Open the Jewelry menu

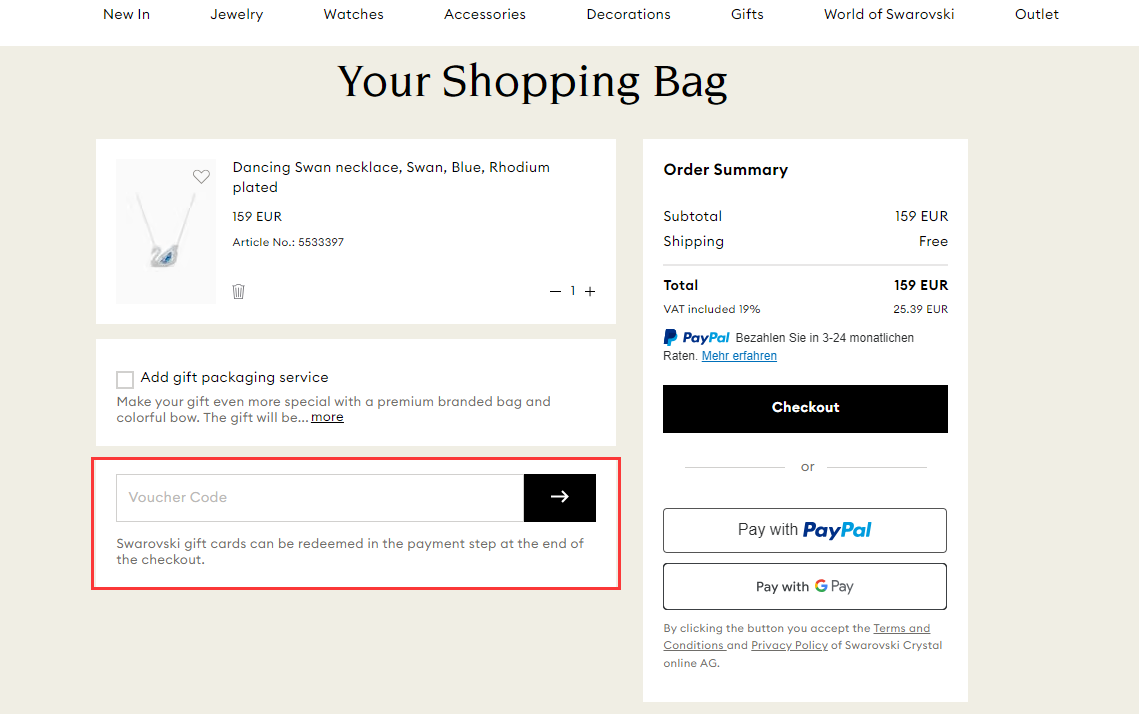pyautogui.click(x=237, y=15)
